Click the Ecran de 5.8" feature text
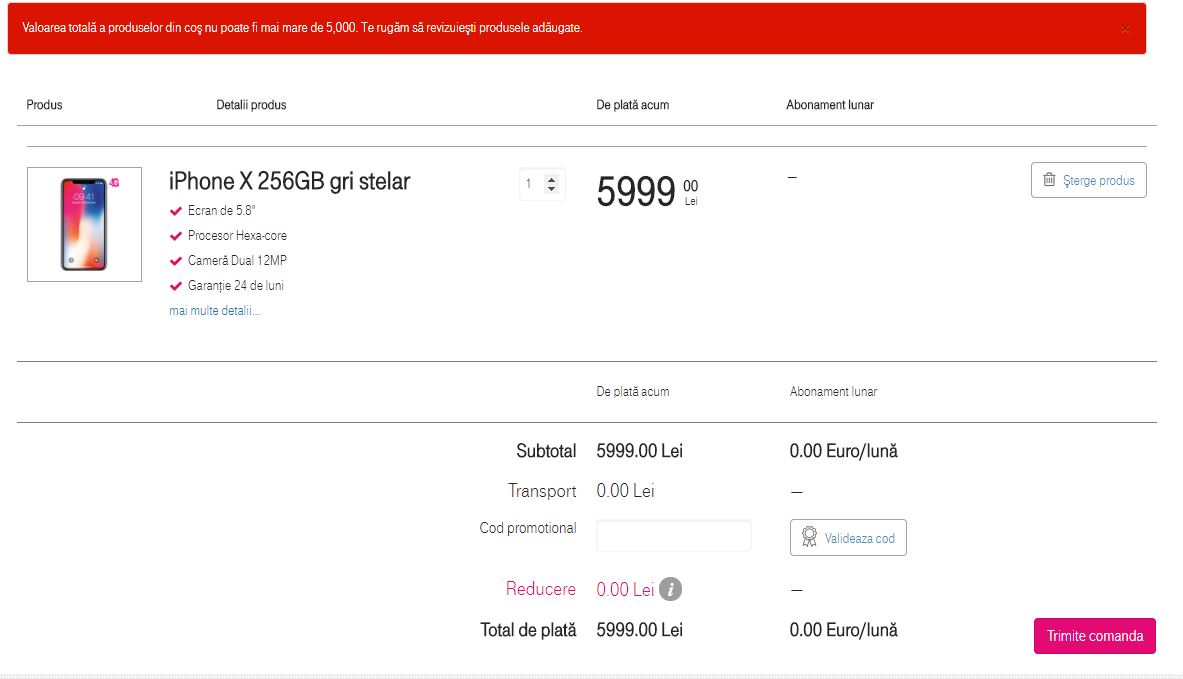Viewport: 1183px width, 679px height. click(x=222, y=210)
